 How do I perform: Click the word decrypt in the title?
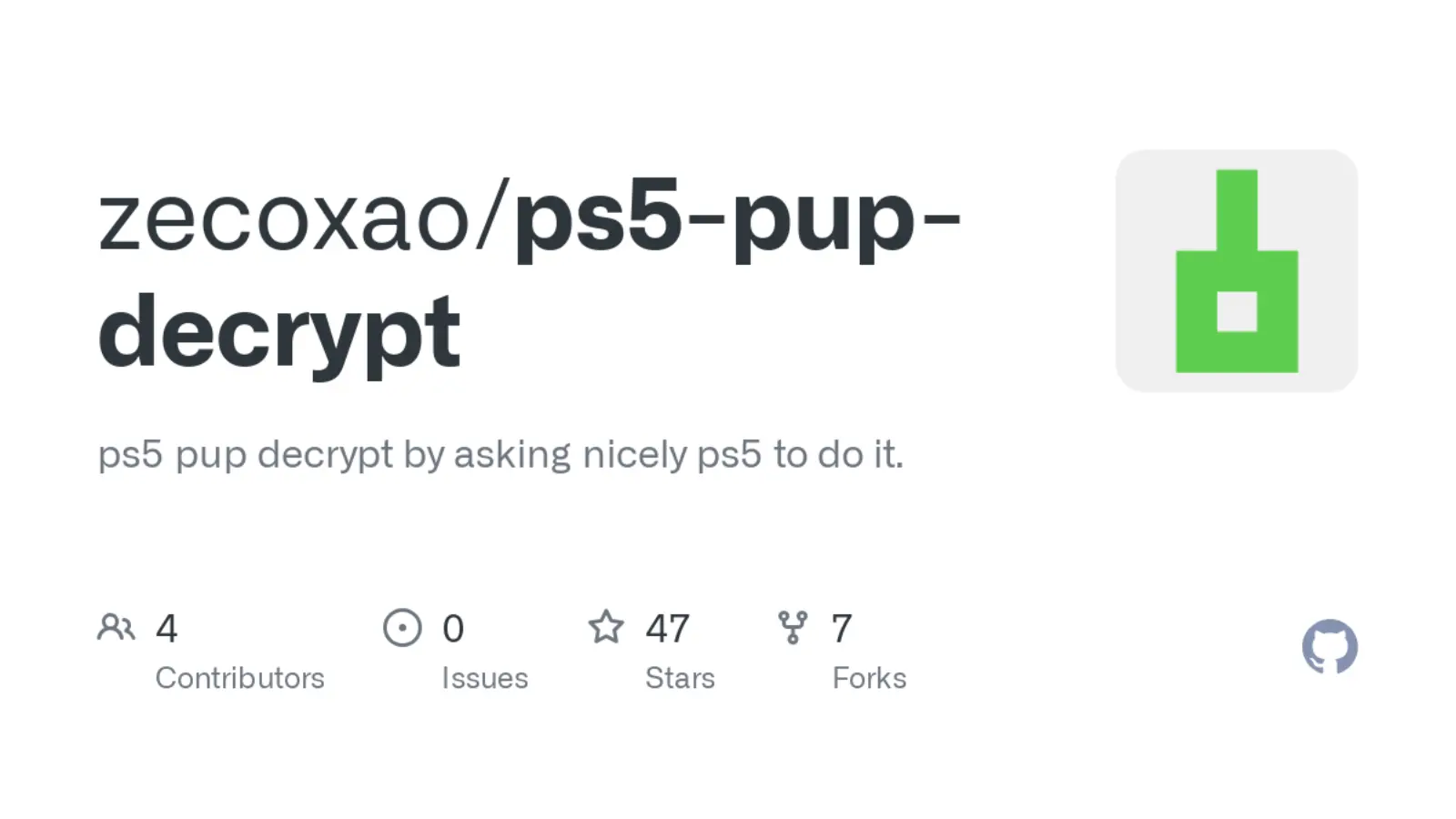tap(279, 333)
